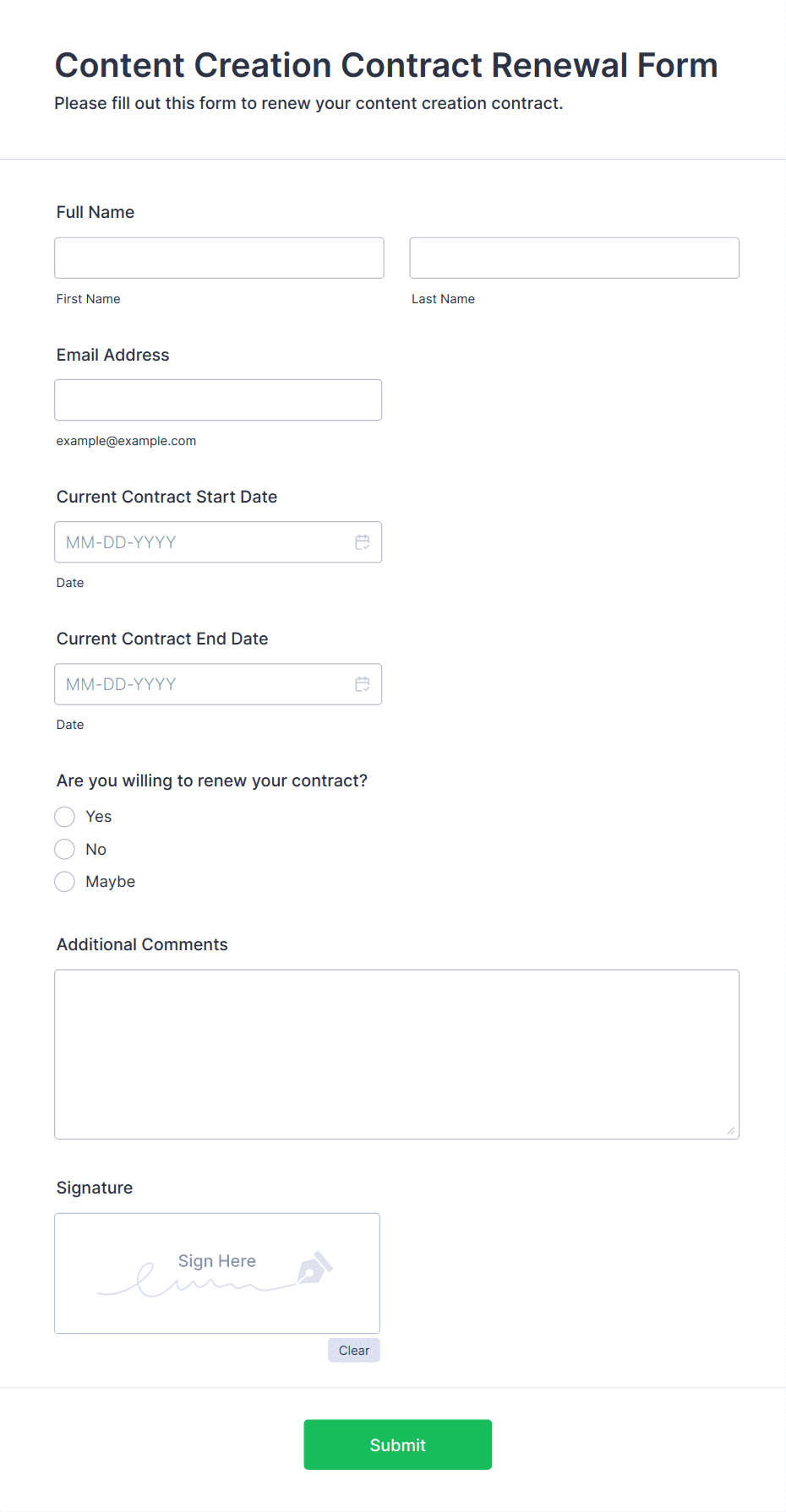Screen dimensions: 786x1512
Task: Click the No option label text
Action: [x=96, y=849]
